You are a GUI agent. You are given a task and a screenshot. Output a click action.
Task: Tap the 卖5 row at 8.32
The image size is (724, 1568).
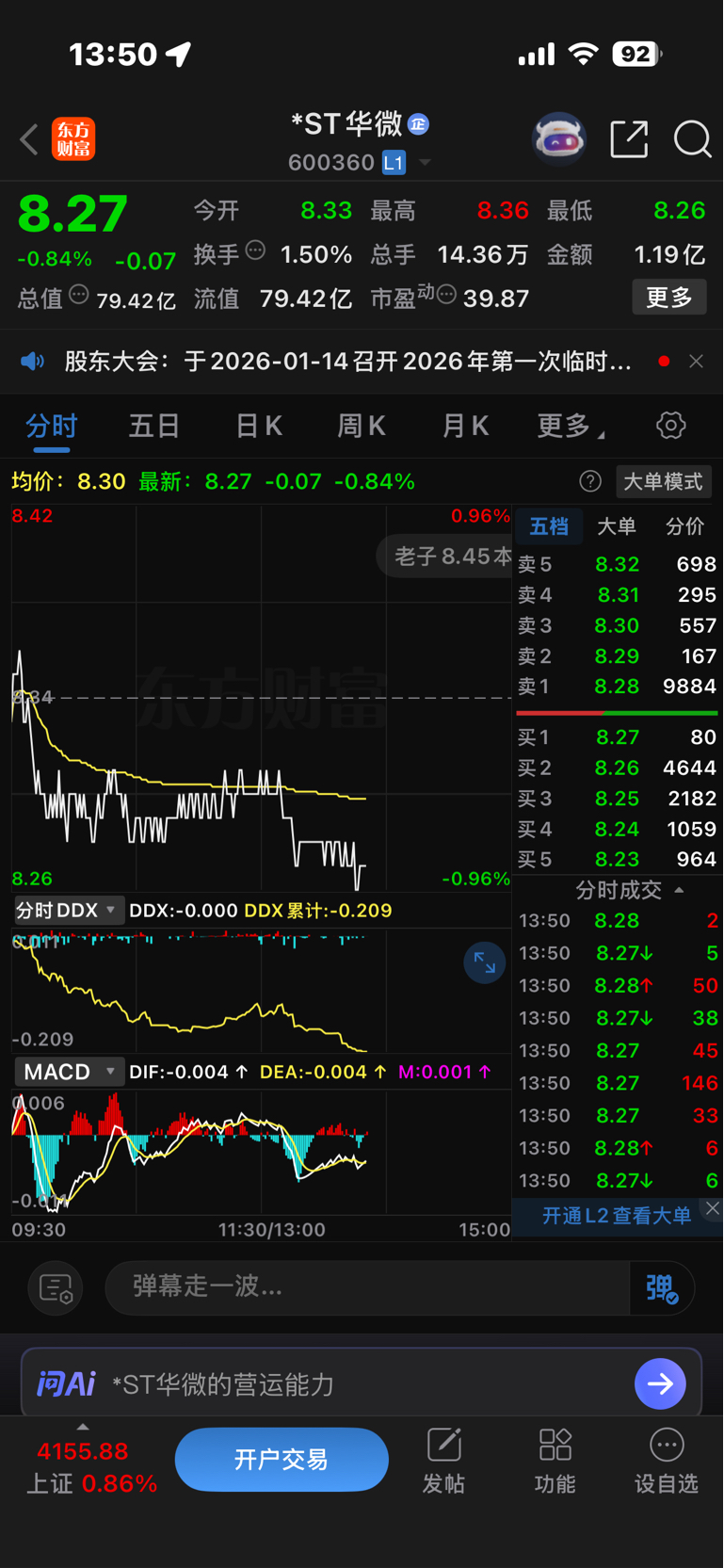(x=617, y=564)
